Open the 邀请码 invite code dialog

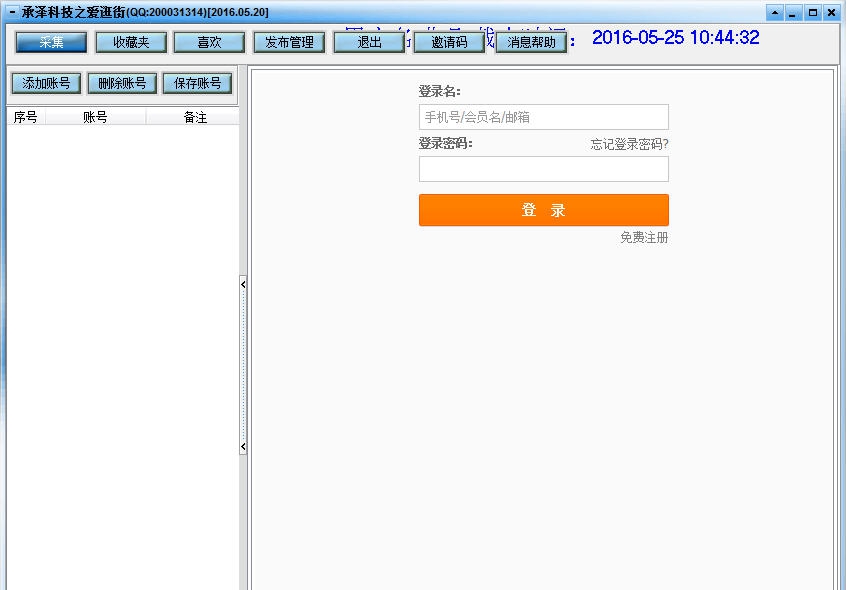coord(448,41)
